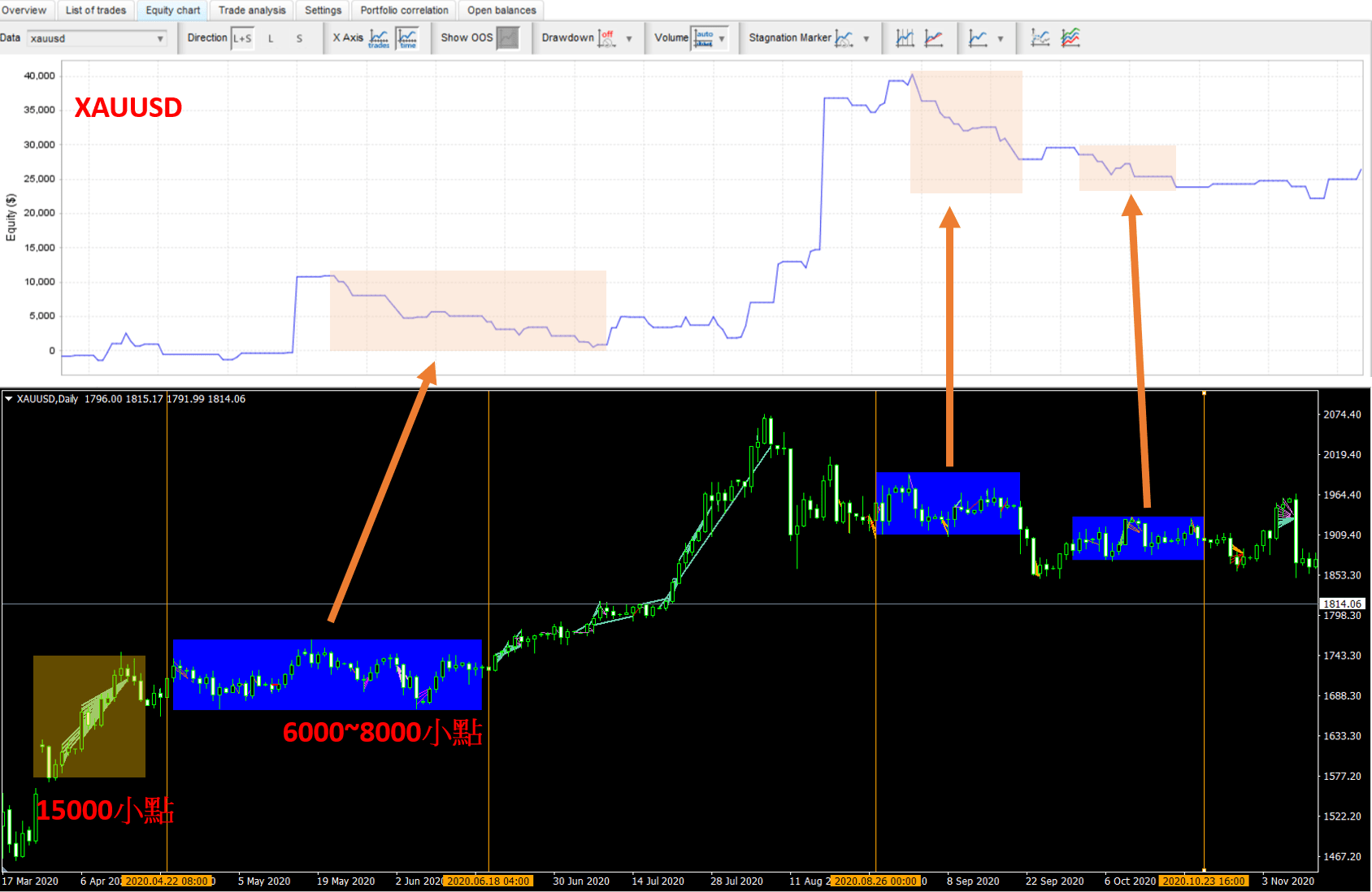Click the Drawdown off icon

point(606,38)
